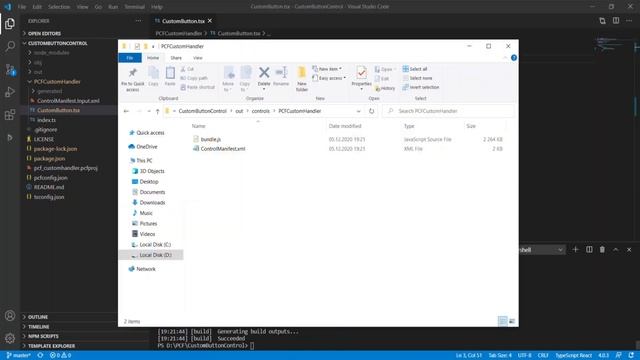Click the out breadcrumb in address bar
The image size is (640, 360).
239,111
